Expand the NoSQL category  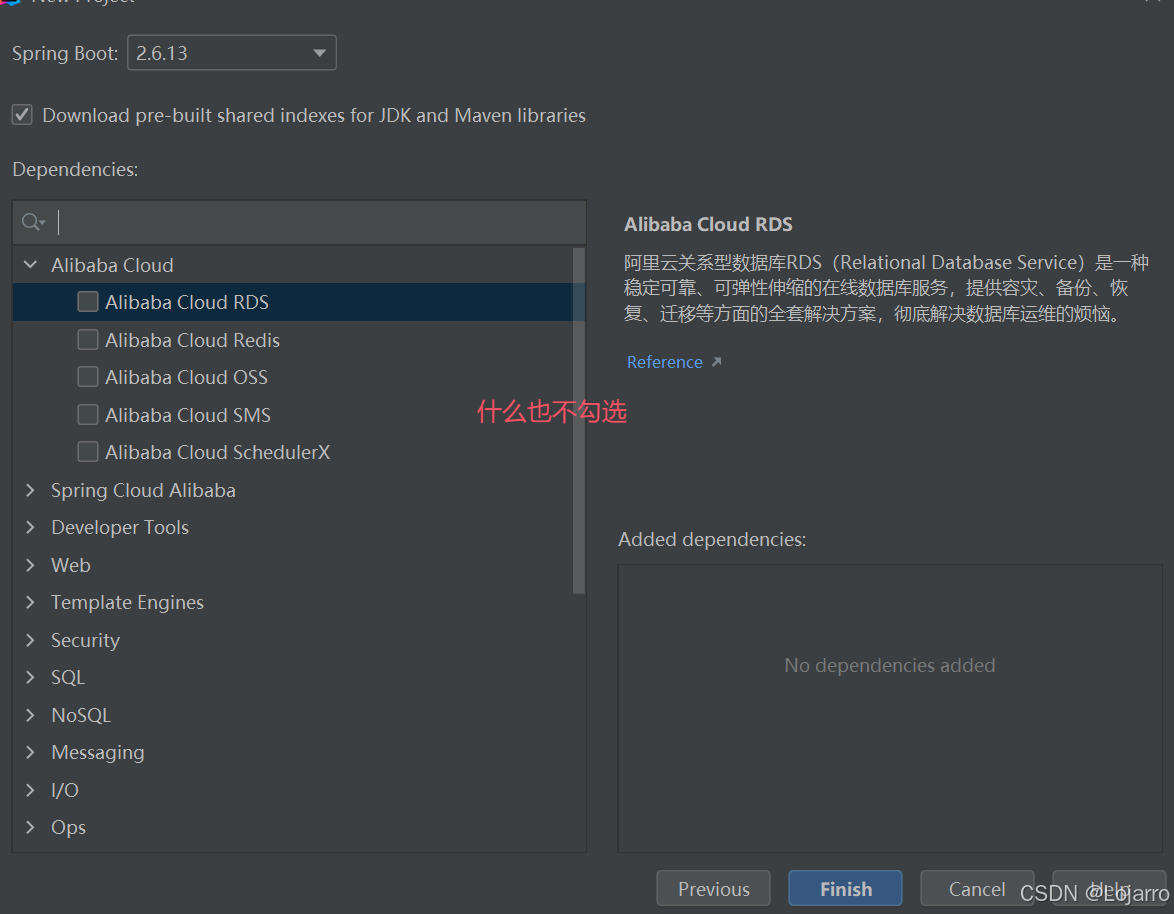pos(31,715)
